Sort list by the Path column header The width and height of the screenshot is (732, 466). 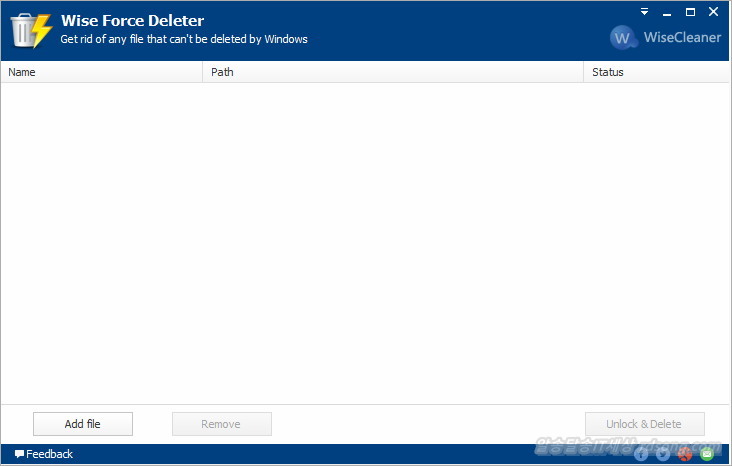pyautogui.click(x=392, y=72)
